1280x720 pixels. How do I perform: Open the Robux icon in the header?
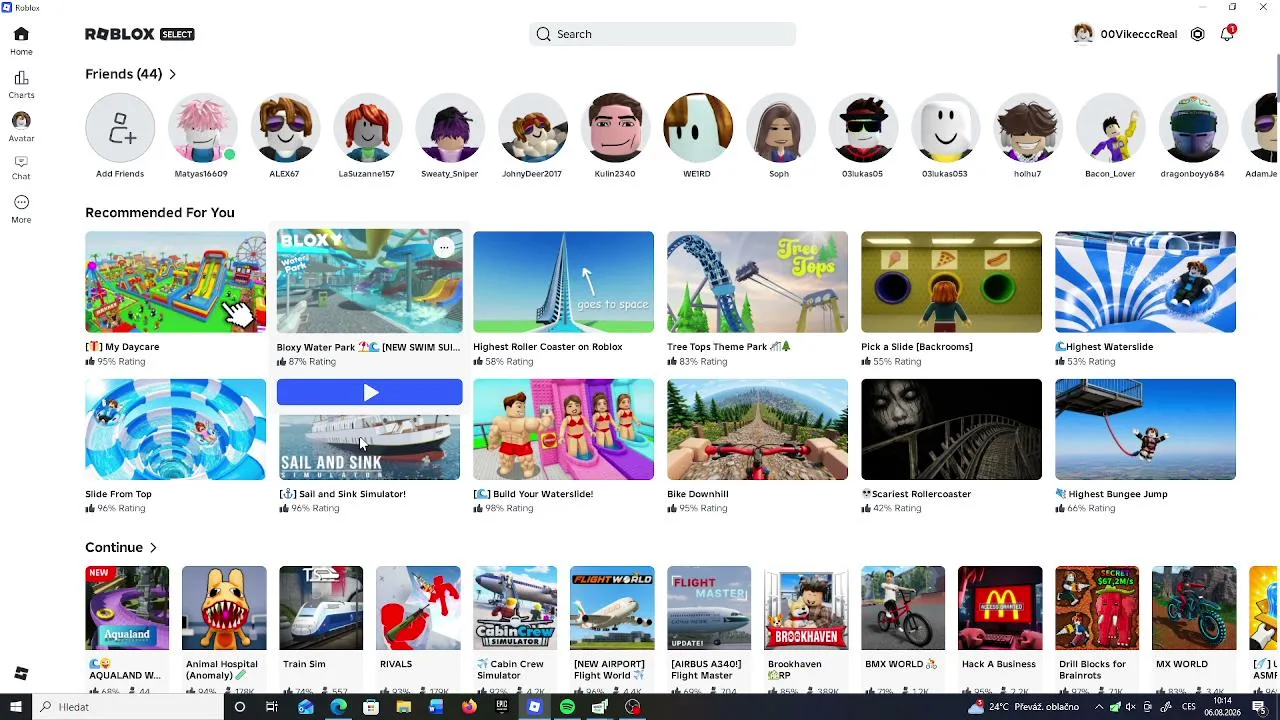1197,34
